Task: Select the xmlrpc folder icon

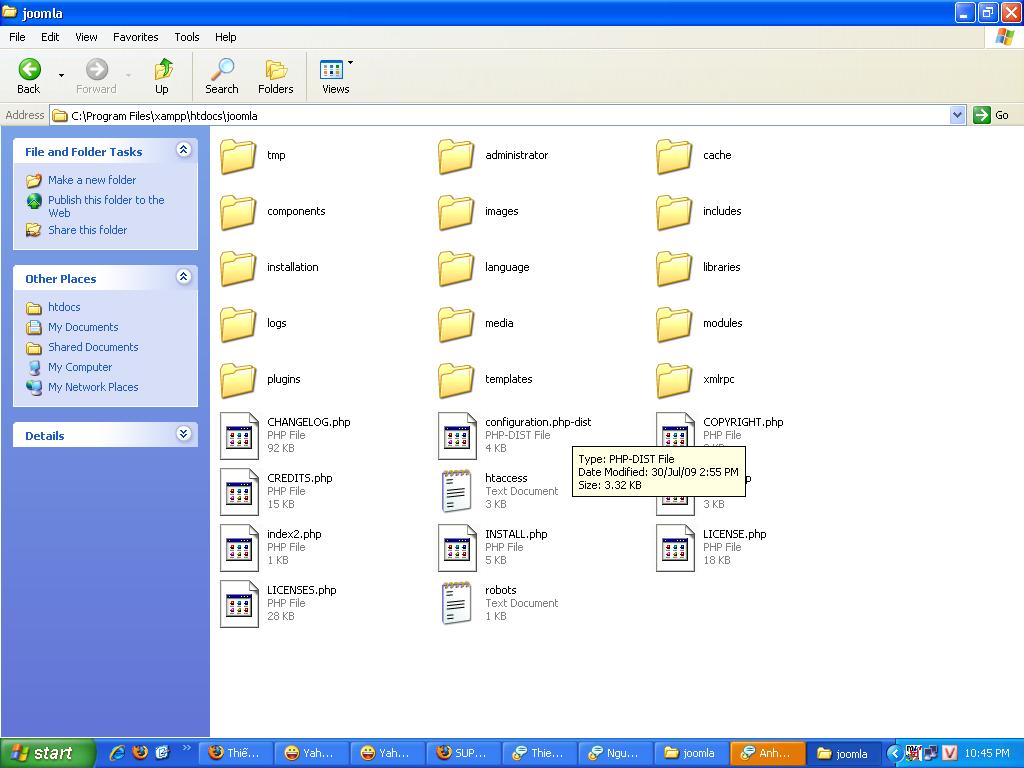Action: 674,380
